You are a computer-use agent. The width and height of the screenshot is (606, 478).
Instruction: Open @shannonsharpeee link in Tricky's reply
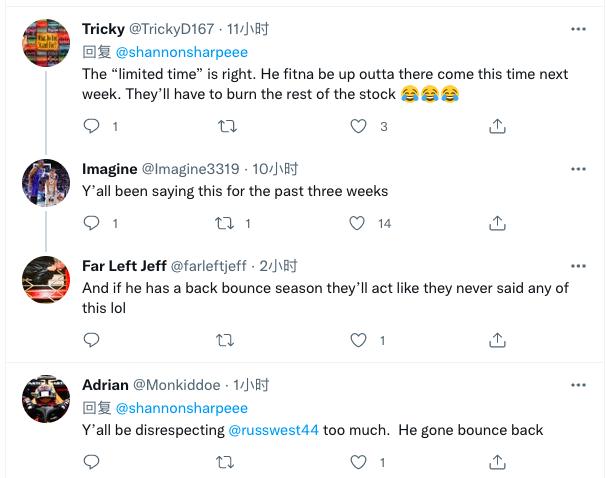pyautogui.click(x=181, y=52)
